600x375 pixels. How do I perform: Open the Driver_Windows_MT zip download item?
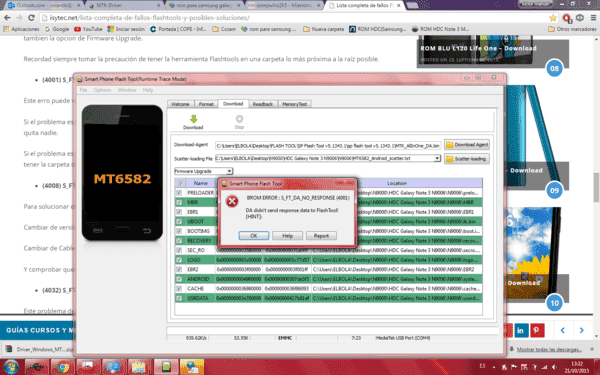tap(39, 349)
